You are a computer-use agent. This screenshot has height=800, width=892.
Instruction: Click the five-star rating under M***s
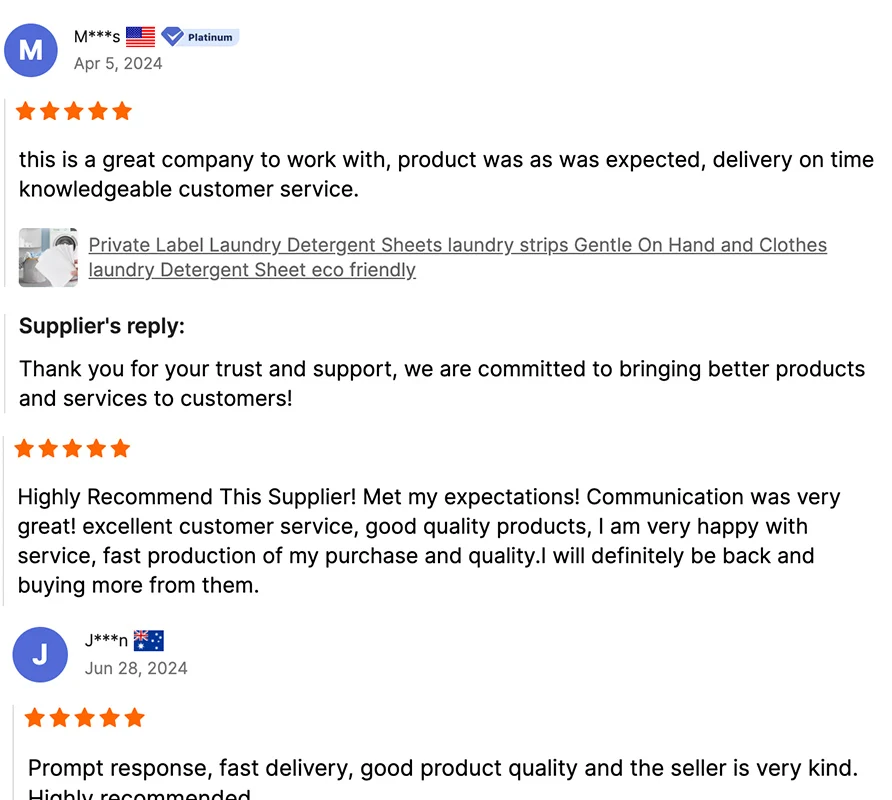point(74,111)
